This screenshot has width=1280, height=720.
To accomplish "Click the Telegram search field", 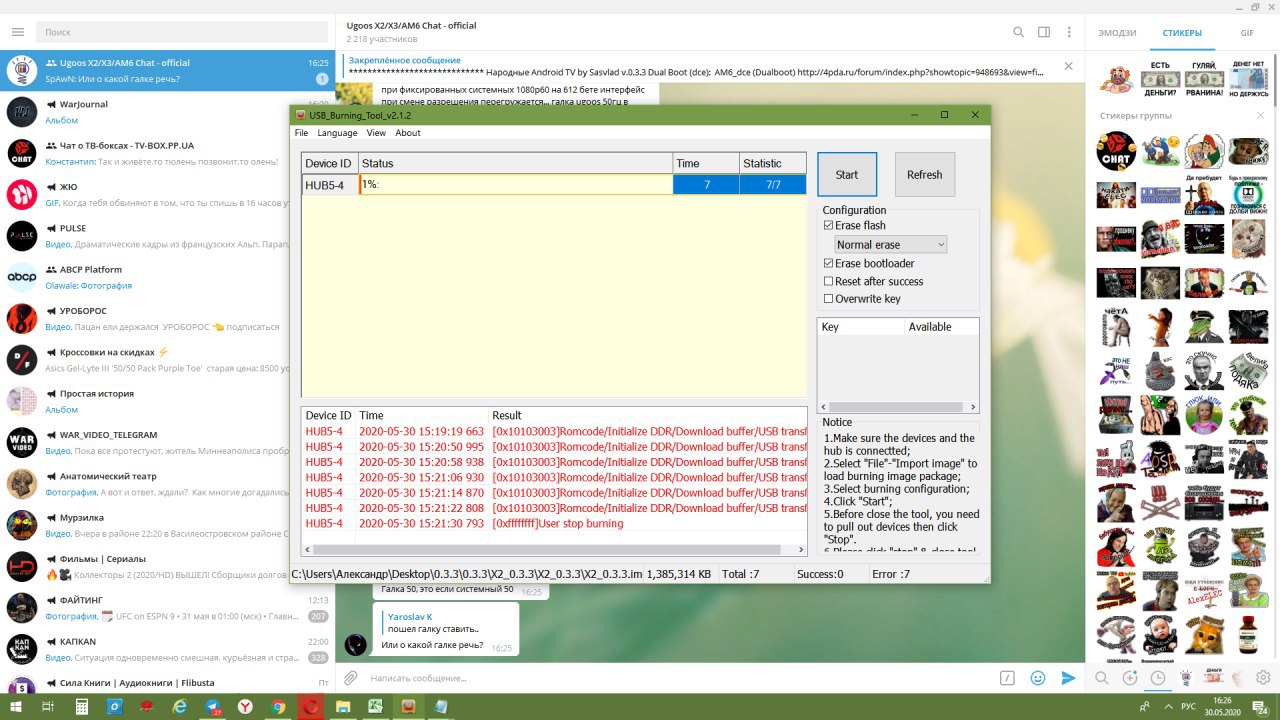I will coord(181,32).
